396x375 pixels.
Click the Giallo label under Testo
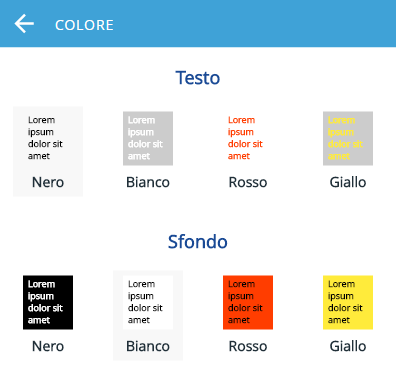pos(348,182)
